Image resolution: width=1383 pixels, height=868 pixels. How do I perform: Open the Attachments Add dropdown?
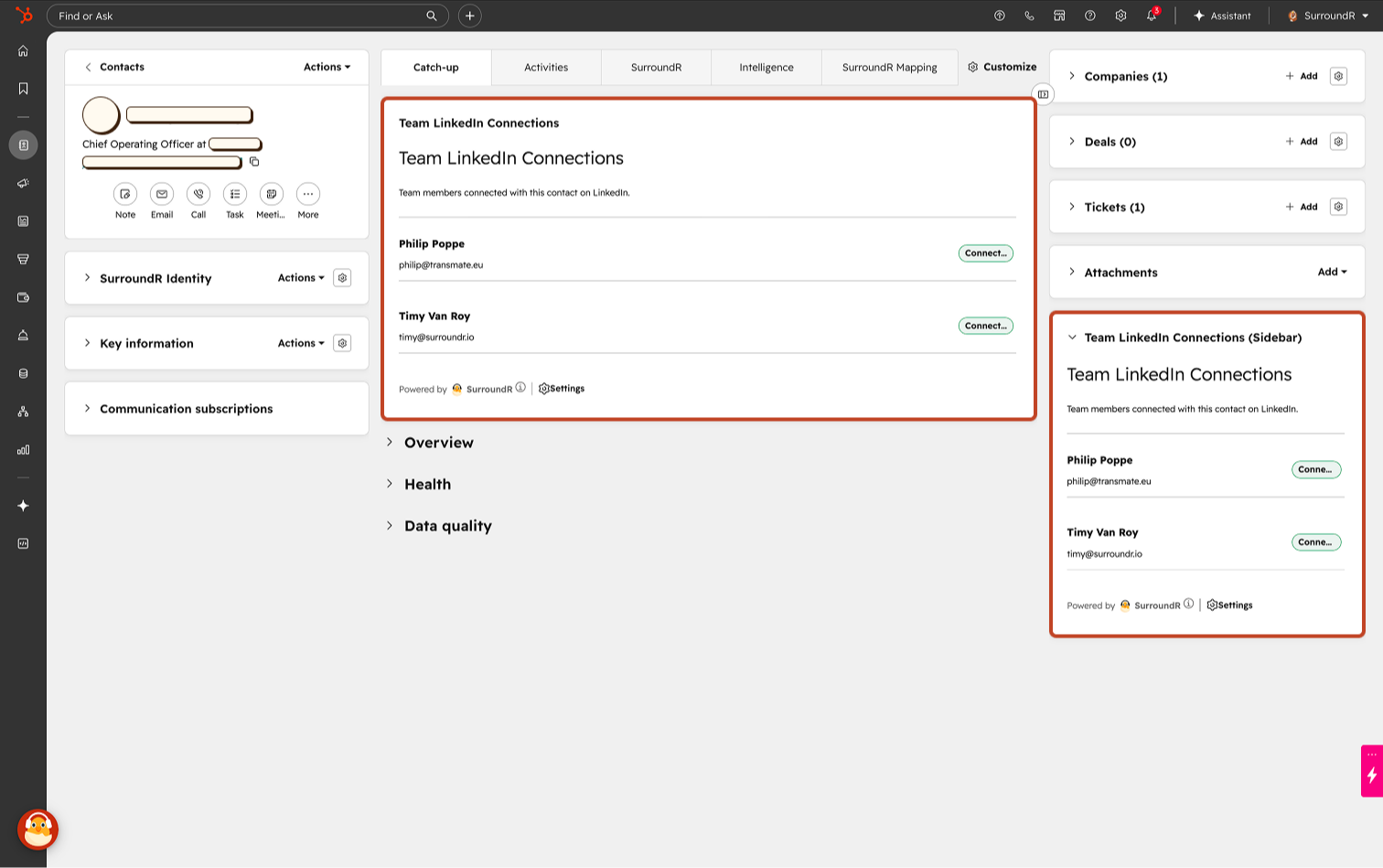[x=1332, y=272]
